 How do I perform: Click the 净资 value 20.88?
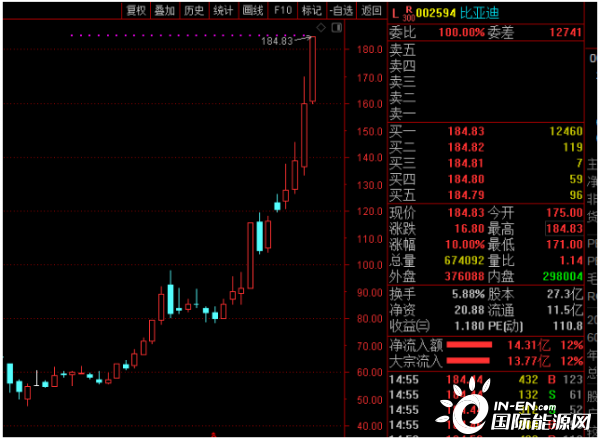click(x=469, y=310)
